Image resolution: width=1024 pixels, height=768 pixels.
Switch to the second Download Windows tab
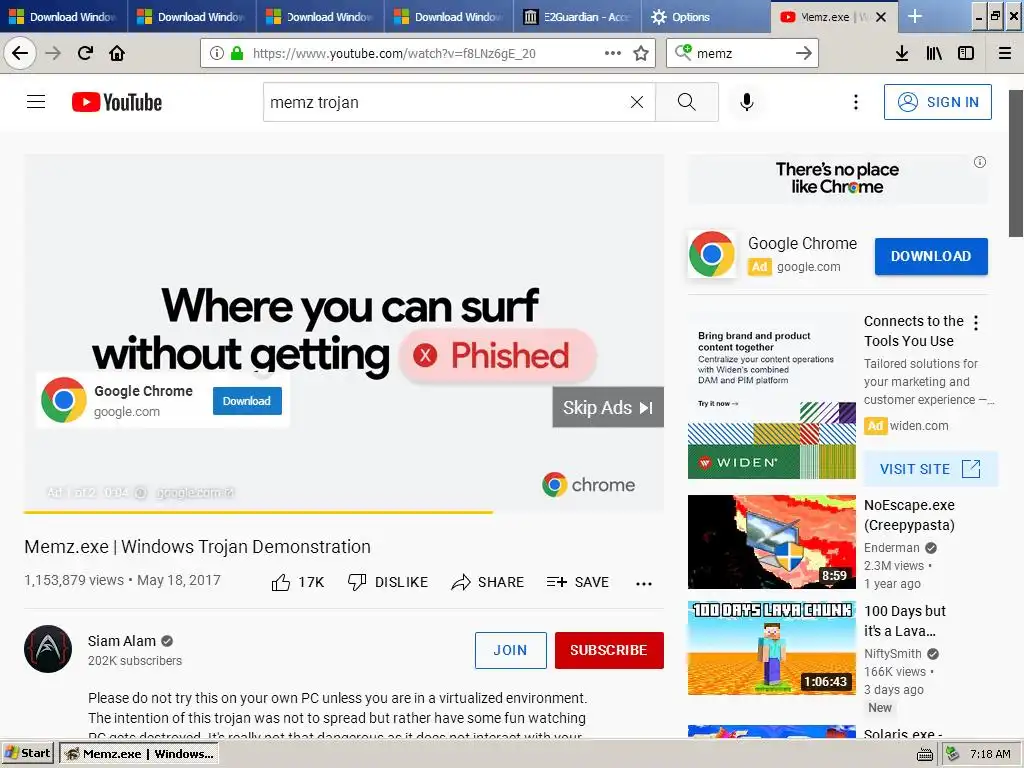click(191, 16)
